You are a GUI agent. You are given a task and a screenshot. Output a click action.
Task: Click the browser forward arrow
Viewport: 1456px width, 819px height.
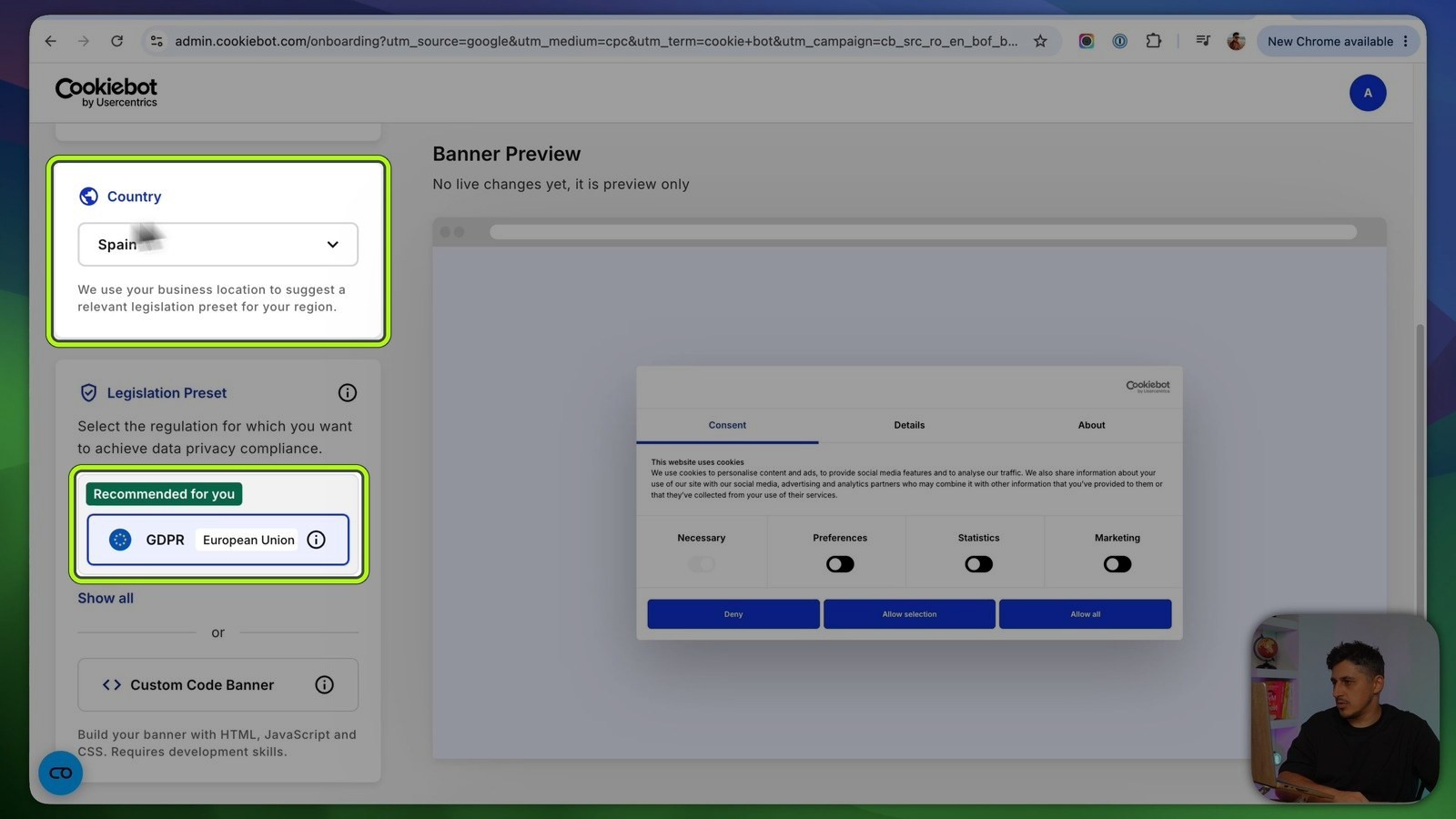(x=84, y=41)
